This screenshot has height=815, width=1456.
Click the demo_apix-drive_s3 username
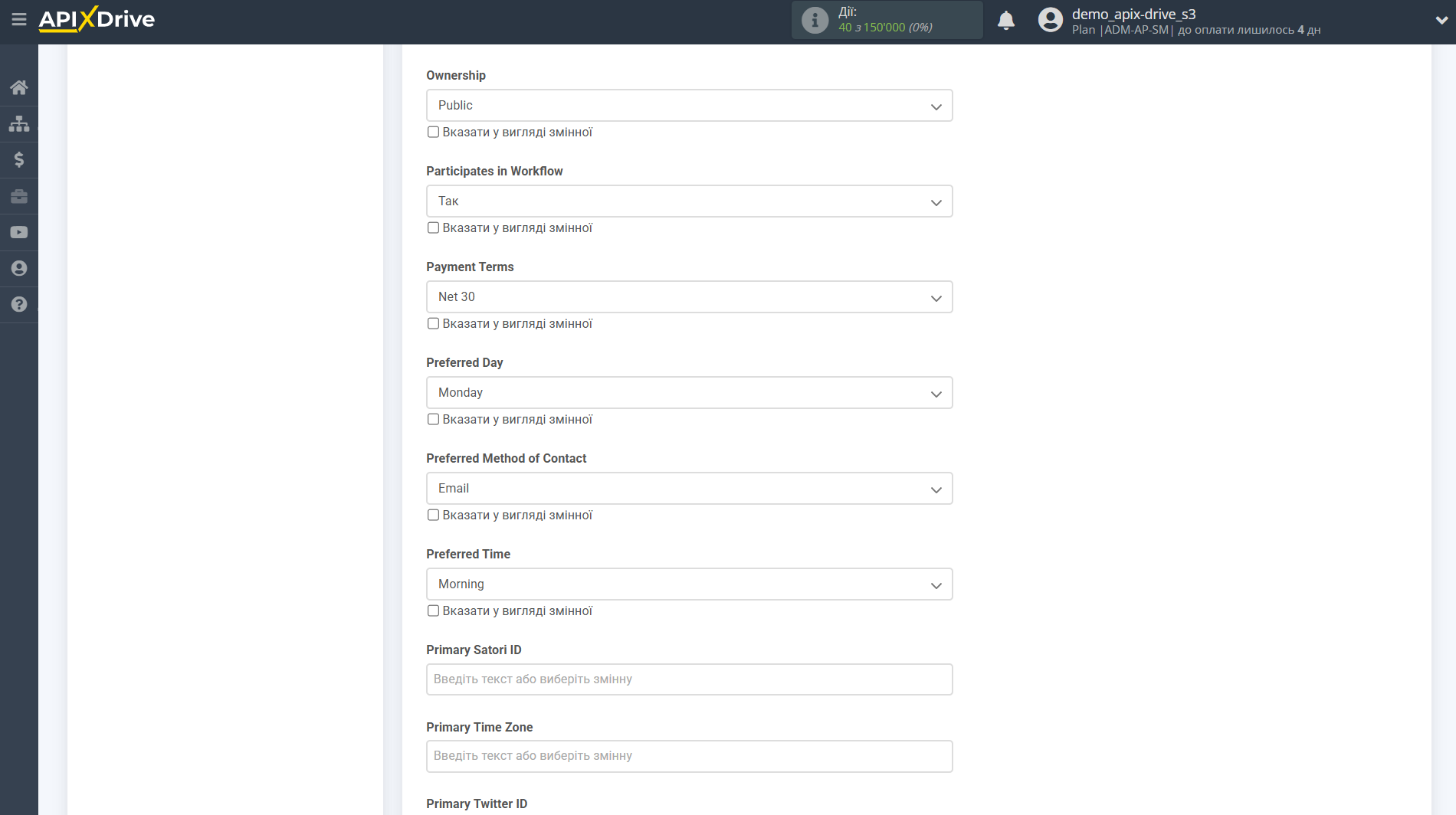point(1133,14)
